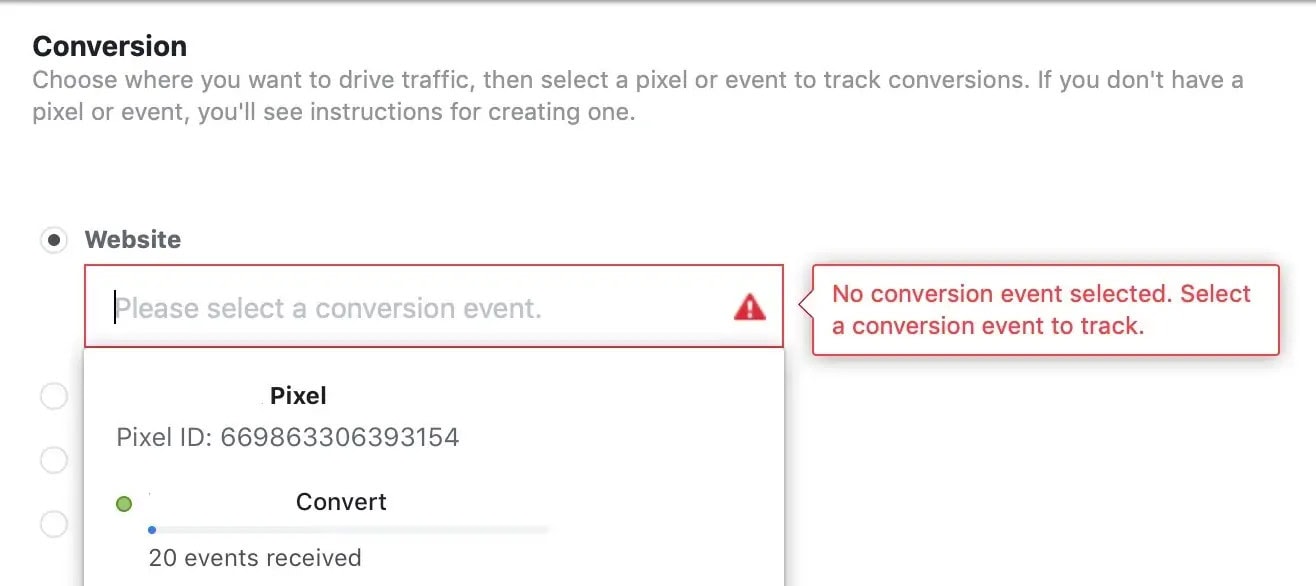Click the 'No conversion event selected' error tooltip
This screenshot has height=586, width=1316.
click(1045, 310)
